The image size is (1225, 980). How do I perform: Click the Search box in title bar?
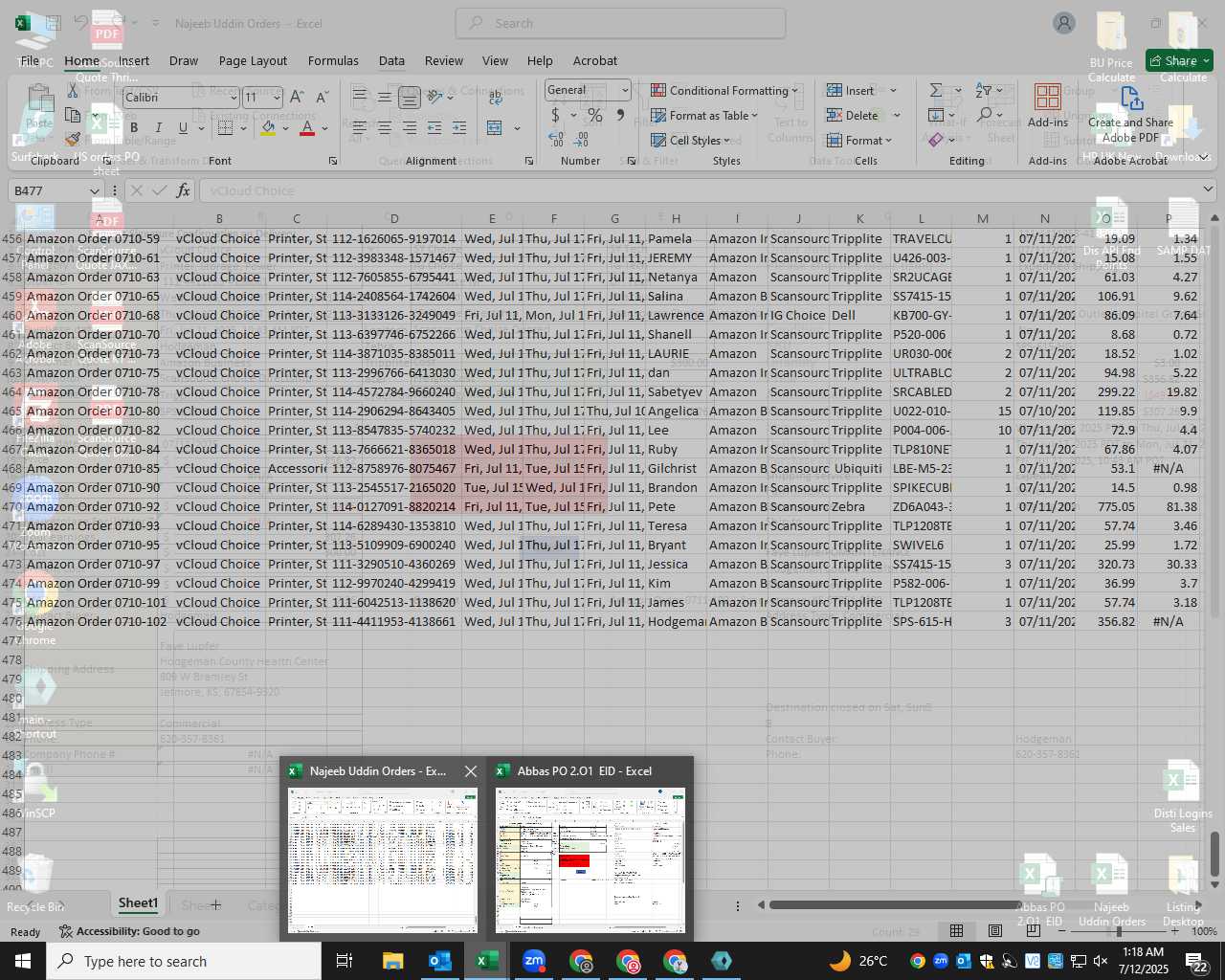(x=620, y=23)
